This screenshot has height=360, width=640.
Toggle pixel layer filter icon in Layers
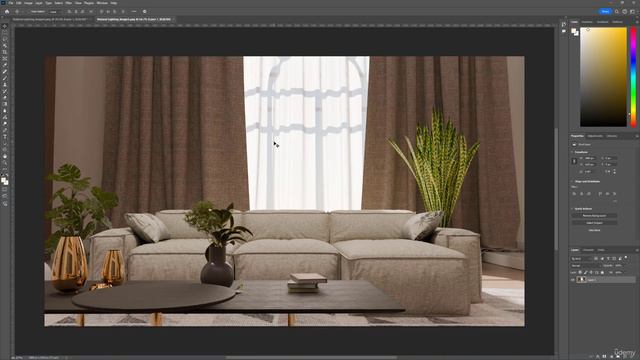pos(596,259)
